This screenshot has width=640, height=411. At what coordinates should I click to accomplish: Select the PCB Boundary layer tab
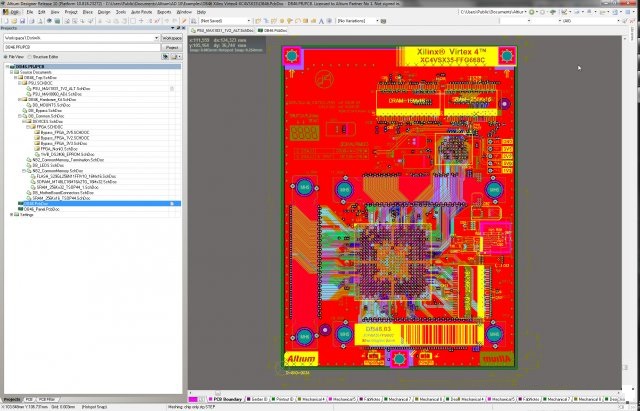click(x=225, y=399)
